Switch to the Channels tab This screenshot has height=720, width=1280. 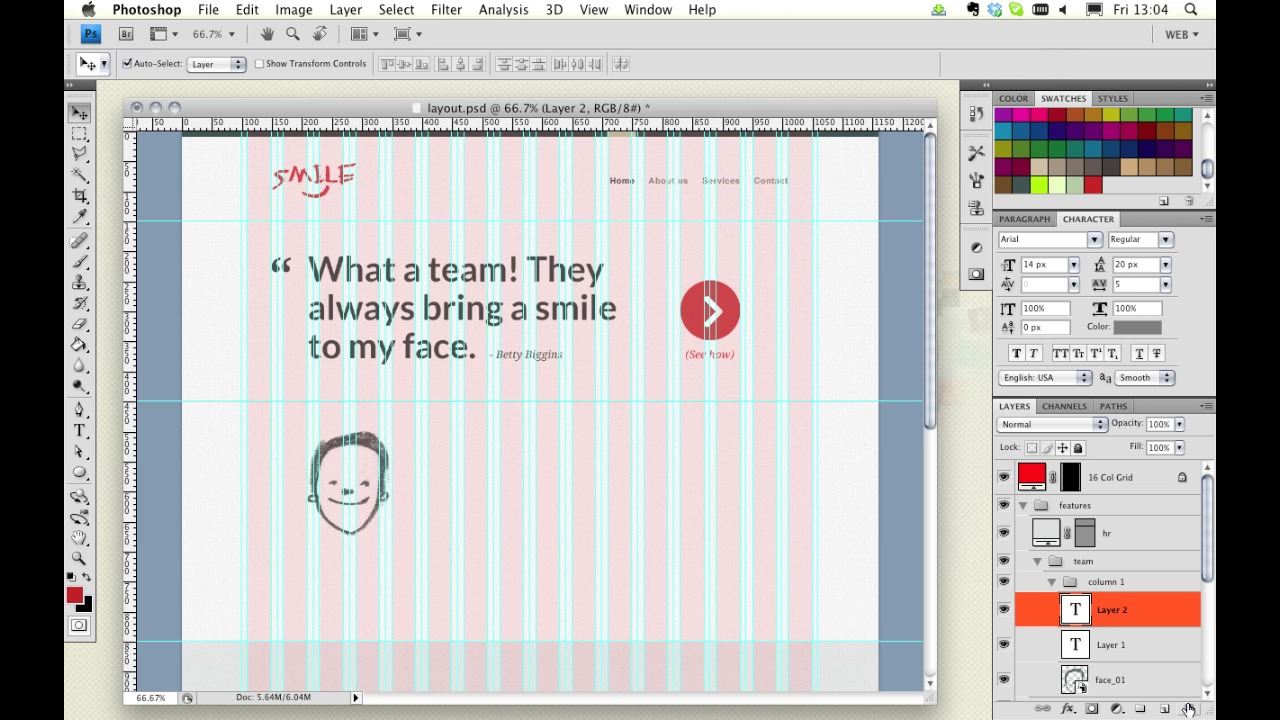point(1063,407)
